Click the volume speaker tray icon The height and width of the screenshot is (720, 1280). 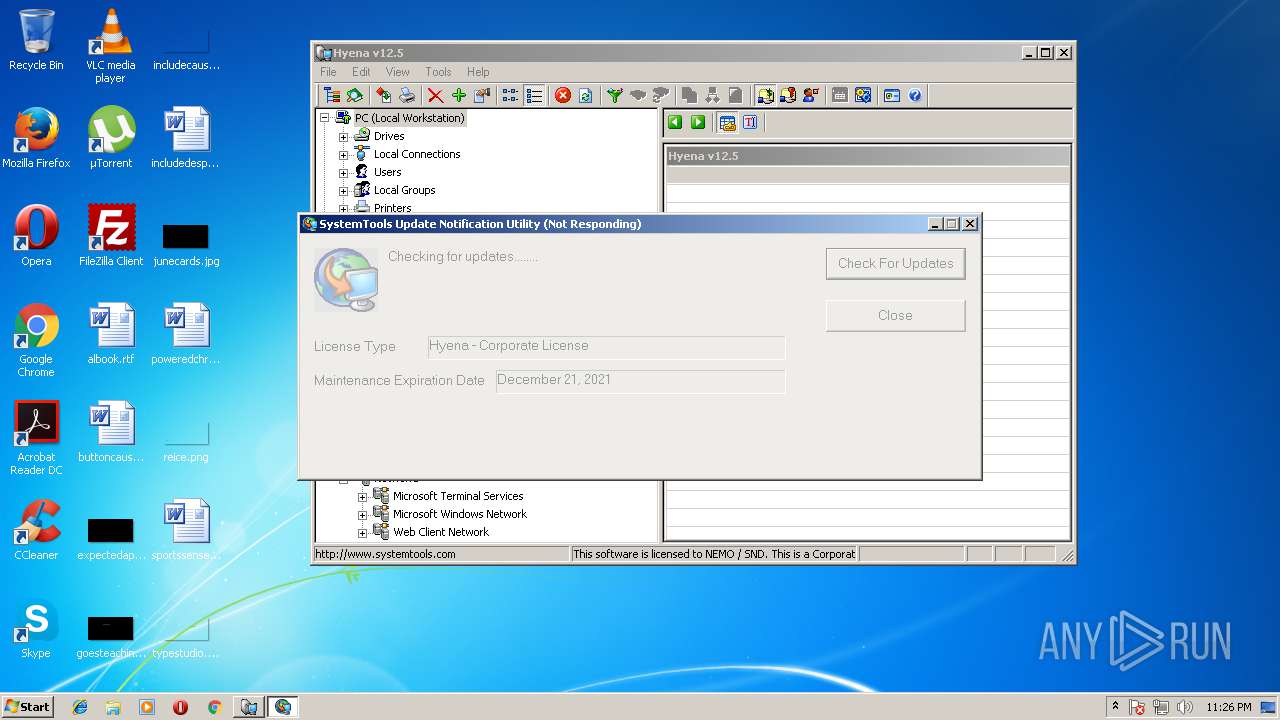(x=1185, y=707)
